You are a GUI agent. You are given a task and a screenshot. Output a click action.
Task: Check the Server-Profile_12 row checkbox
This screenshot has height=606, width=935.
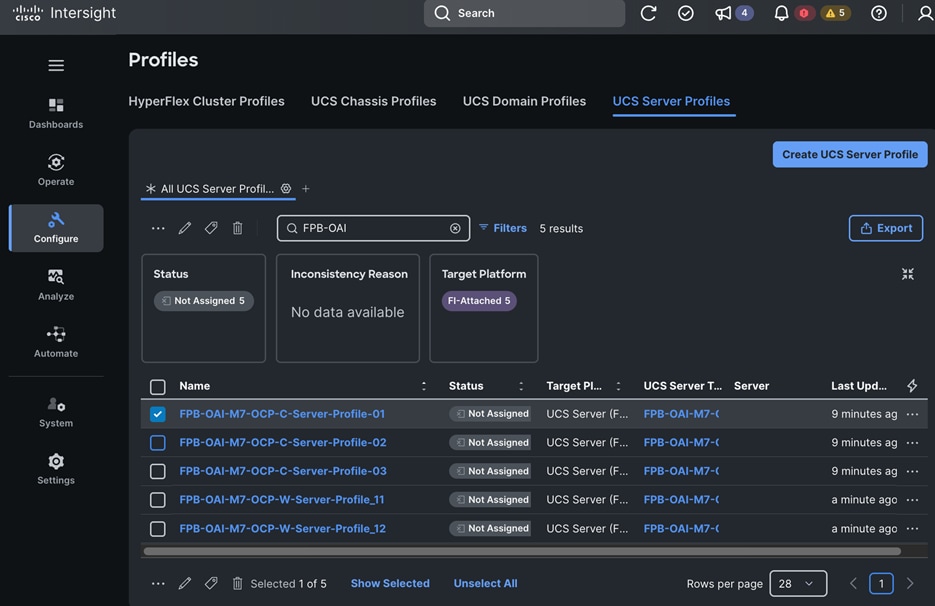pos(157,528)
